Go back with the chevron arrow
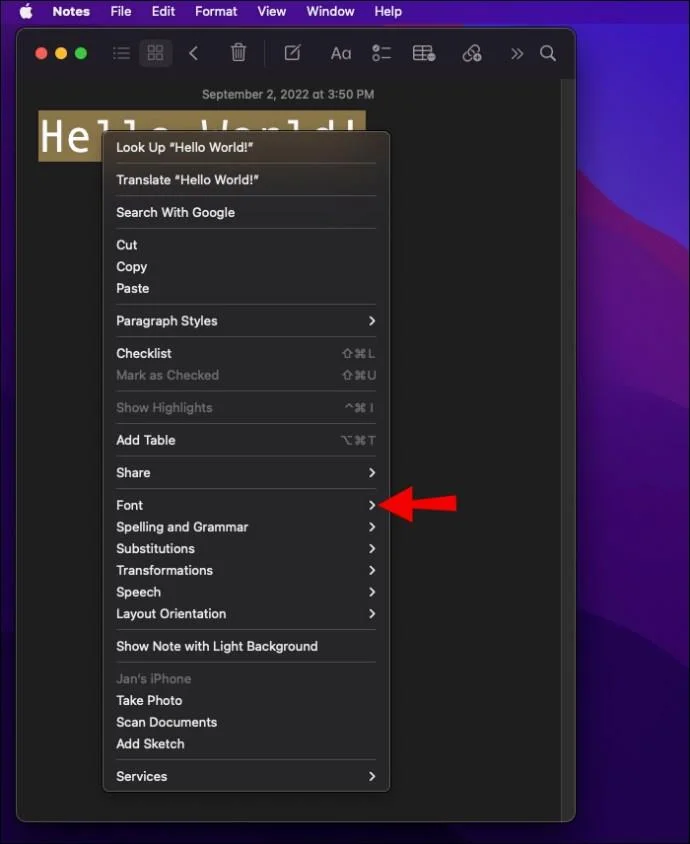690x844 pixels. click(193, 53)
